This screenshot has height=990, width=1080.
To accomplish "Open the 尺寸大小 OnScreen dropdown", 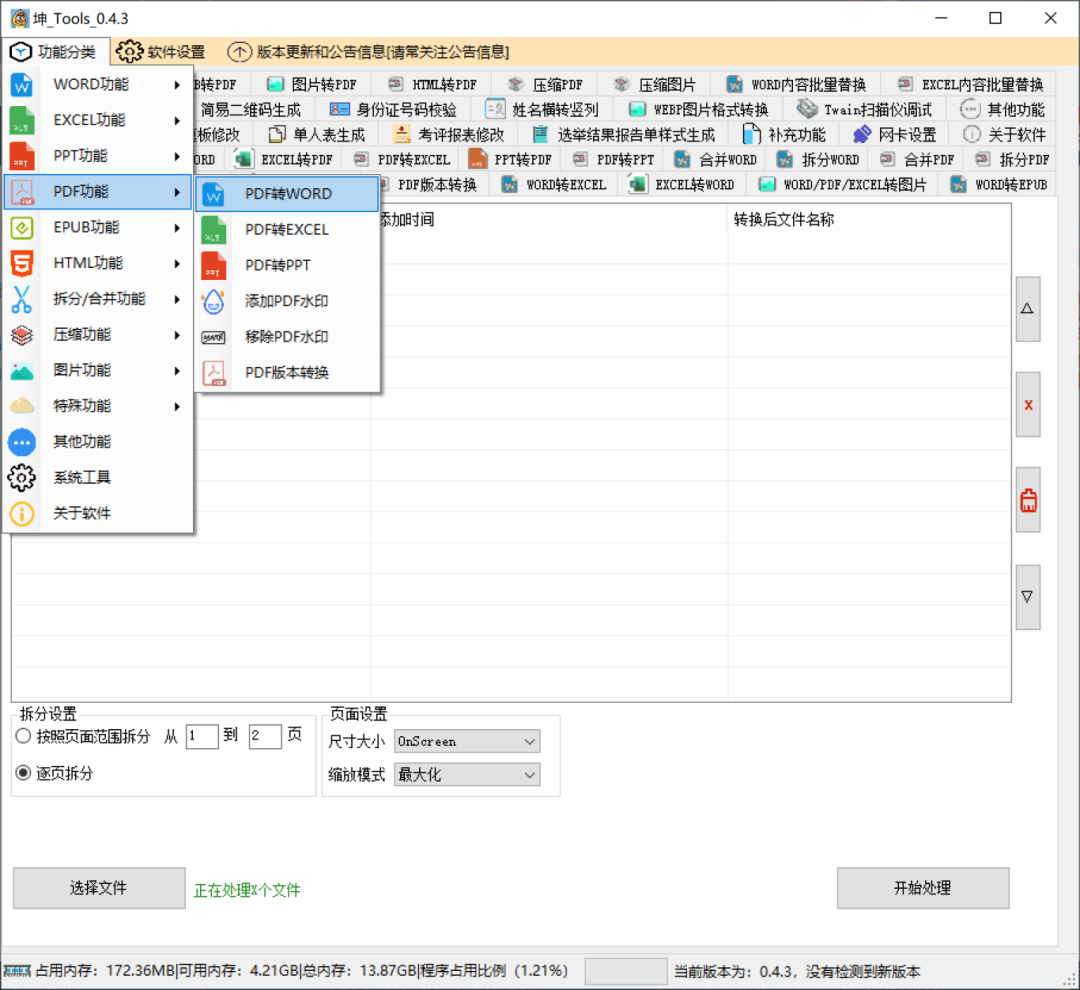I will click(467, 741).
